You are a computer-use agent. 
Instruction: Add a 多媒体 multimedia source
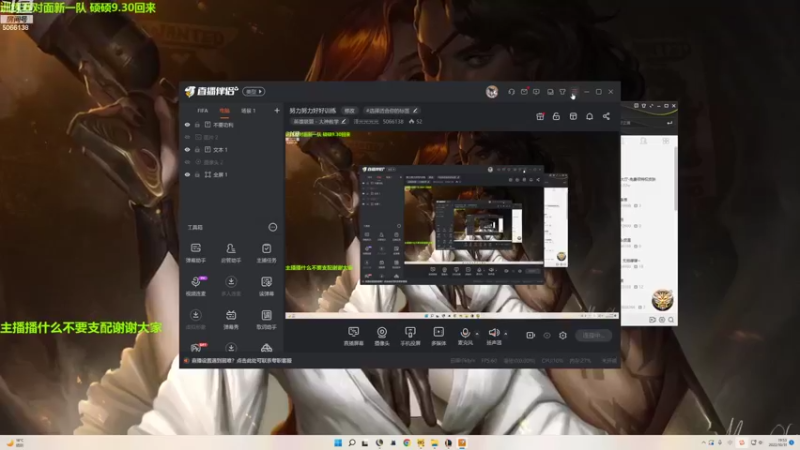point(438,336)
